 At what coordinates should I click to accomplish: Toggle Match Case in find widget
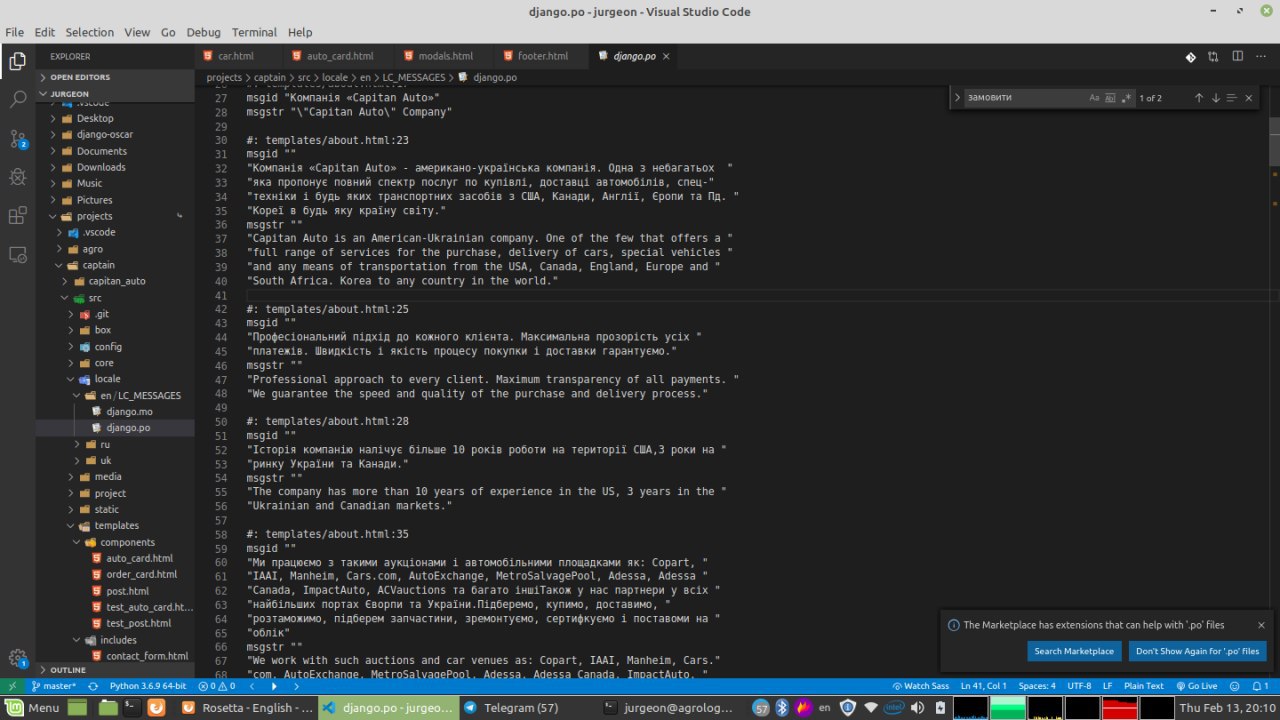point(1094,98)
